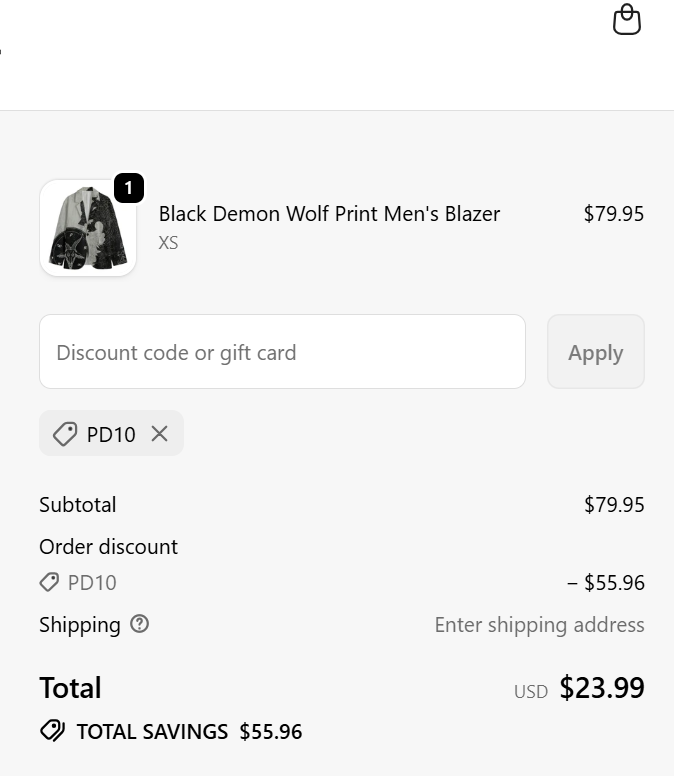Click the PD10 label in the discount chip
The image size is (674, 776).
click(x=111, y=435)
